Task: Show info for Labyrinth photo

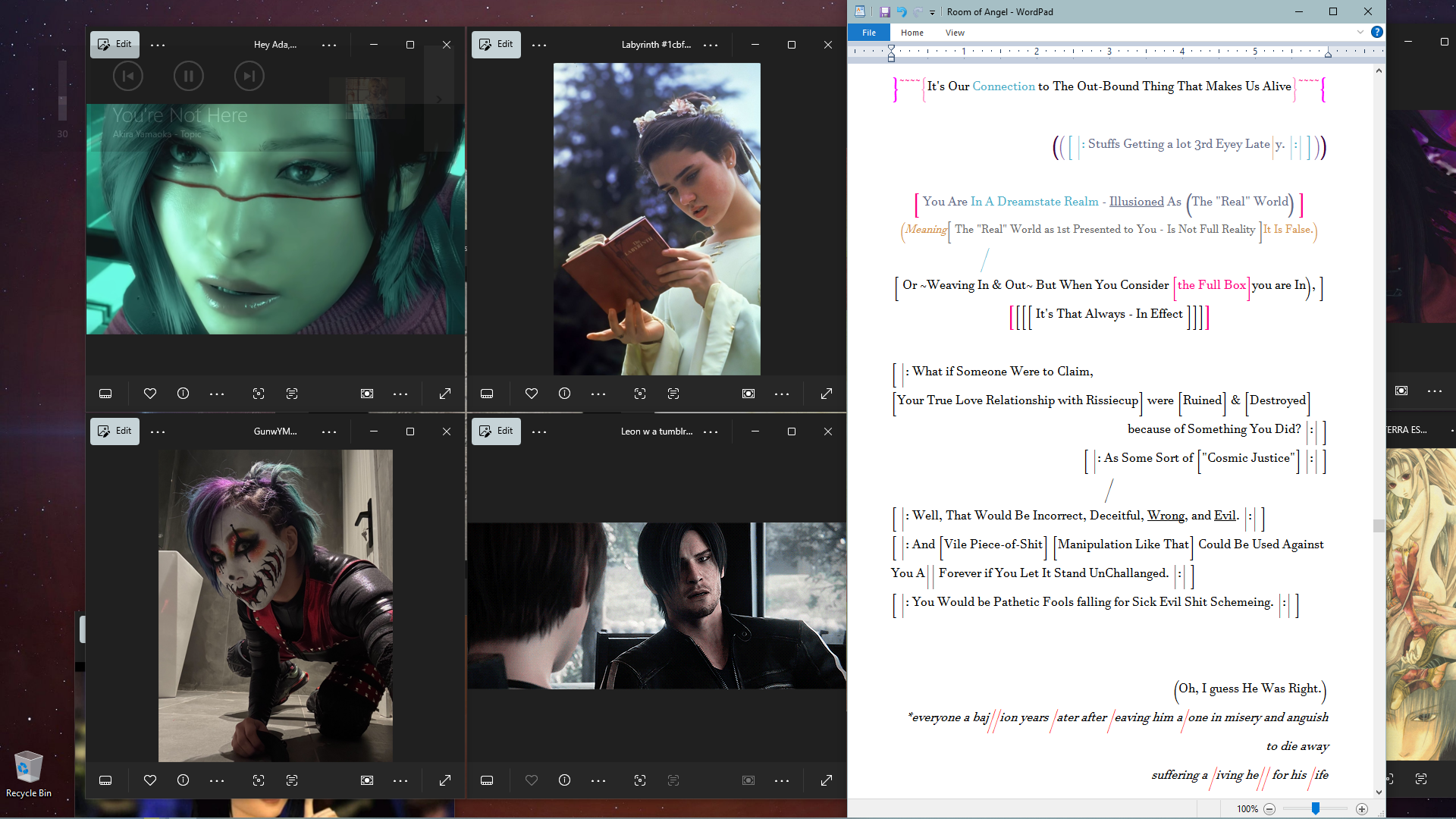Action: 564,394
